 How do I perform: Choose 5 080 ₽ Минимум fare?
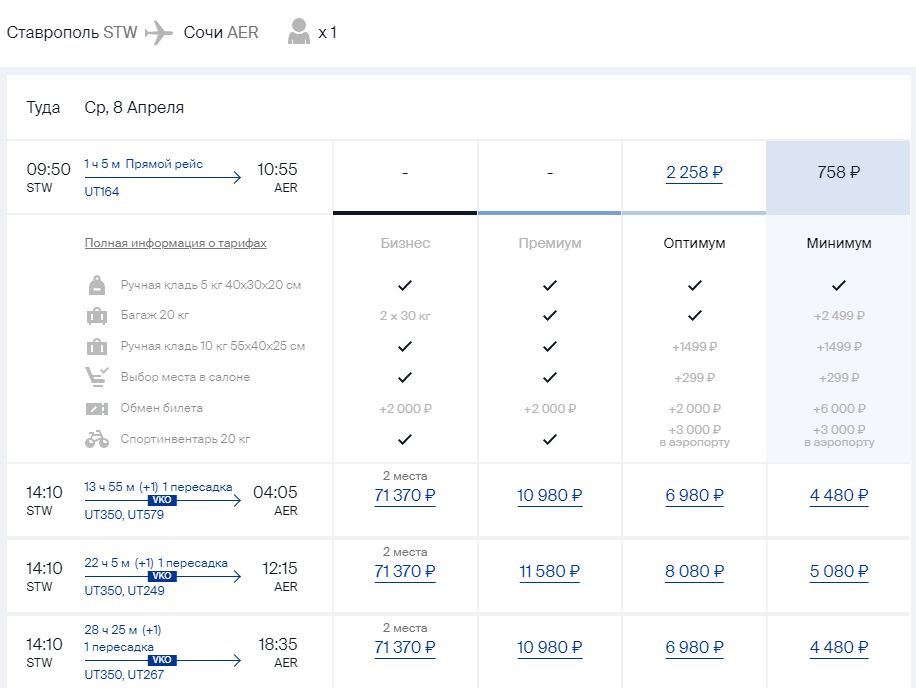pyautogui.click(x=838, y=572)
